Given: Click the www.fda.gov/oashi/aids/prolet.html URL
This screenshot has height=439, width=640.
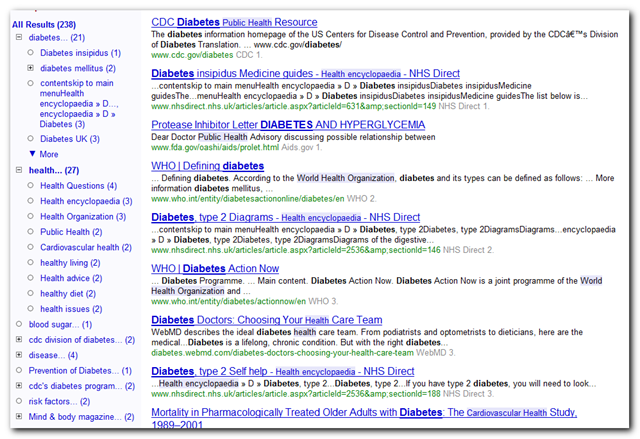Looking at the screenshot, I should point(215,147).
